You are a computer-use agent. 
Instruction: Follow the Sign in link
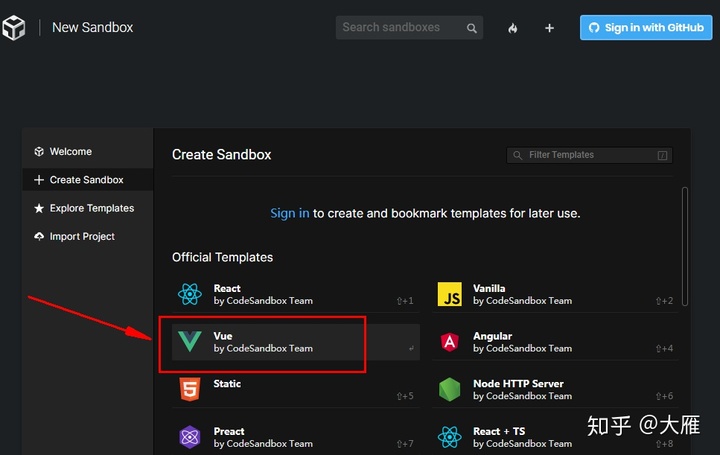click(x=290, y=213)
